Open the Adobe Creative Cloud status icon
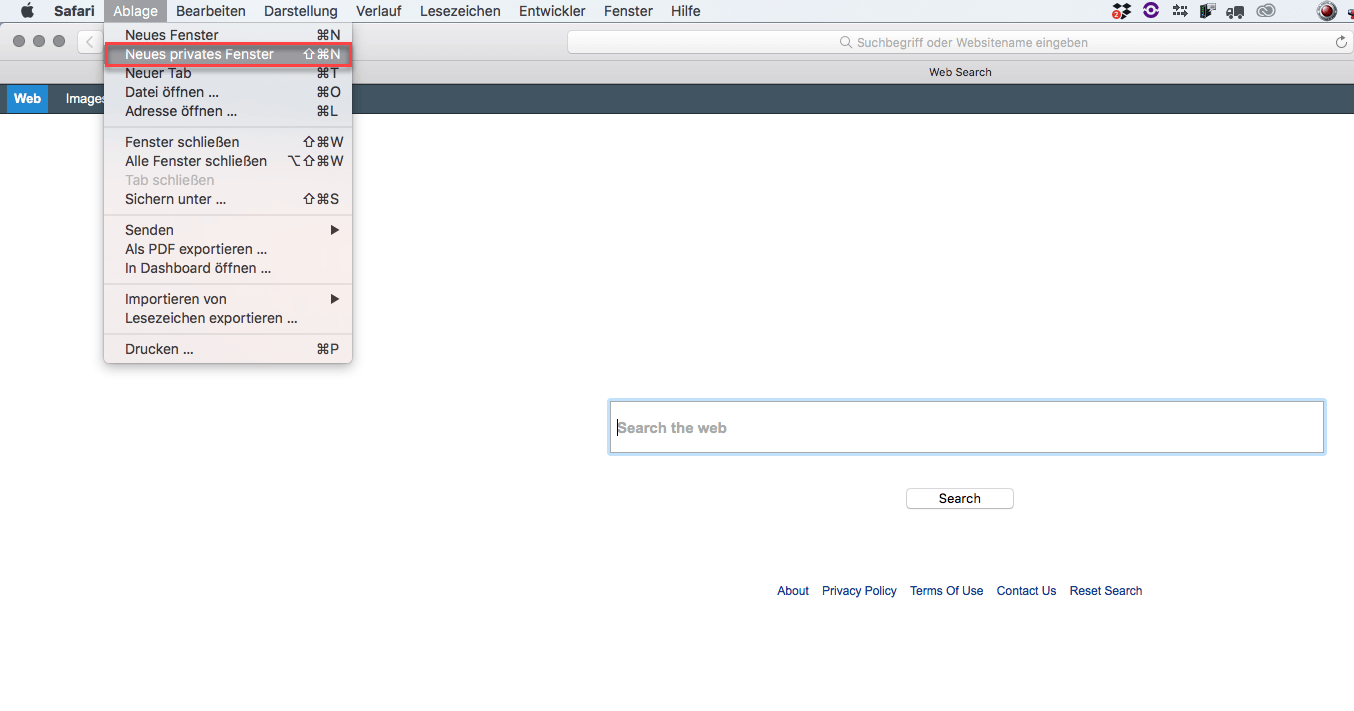 tap(1267, 11)
